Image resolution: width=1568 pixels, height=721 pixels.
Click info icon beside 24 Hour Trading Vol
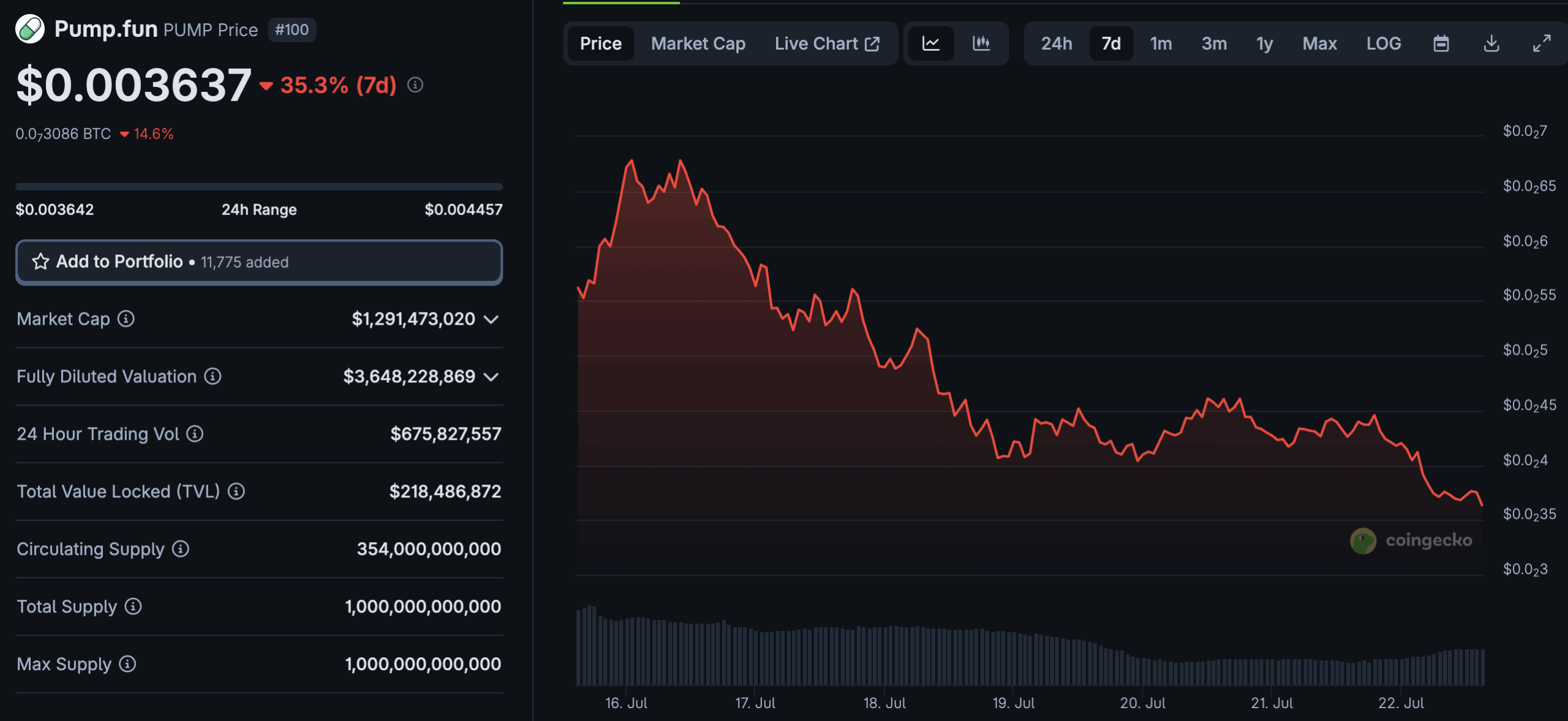tap(195, 434)
